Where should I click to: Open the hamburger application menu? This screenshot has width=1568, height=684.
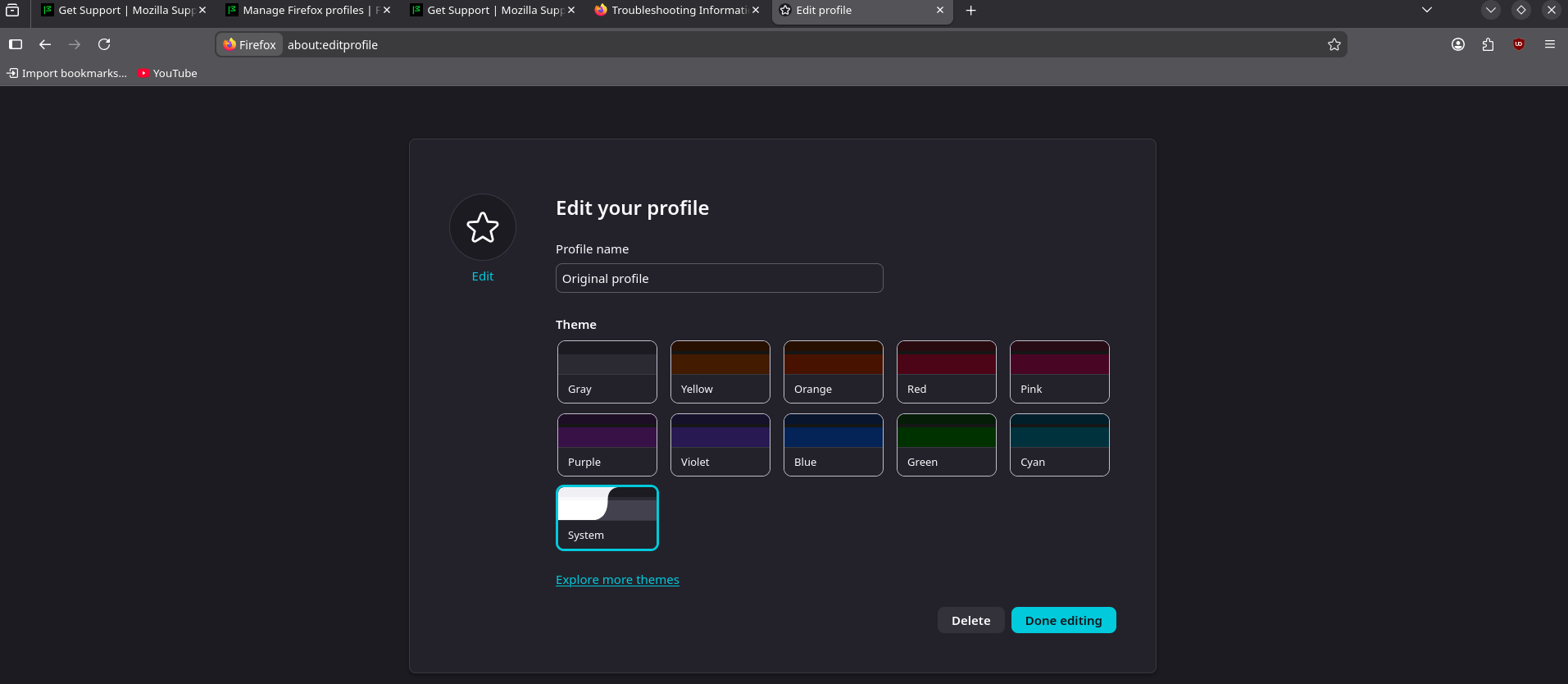(1549, 44)
